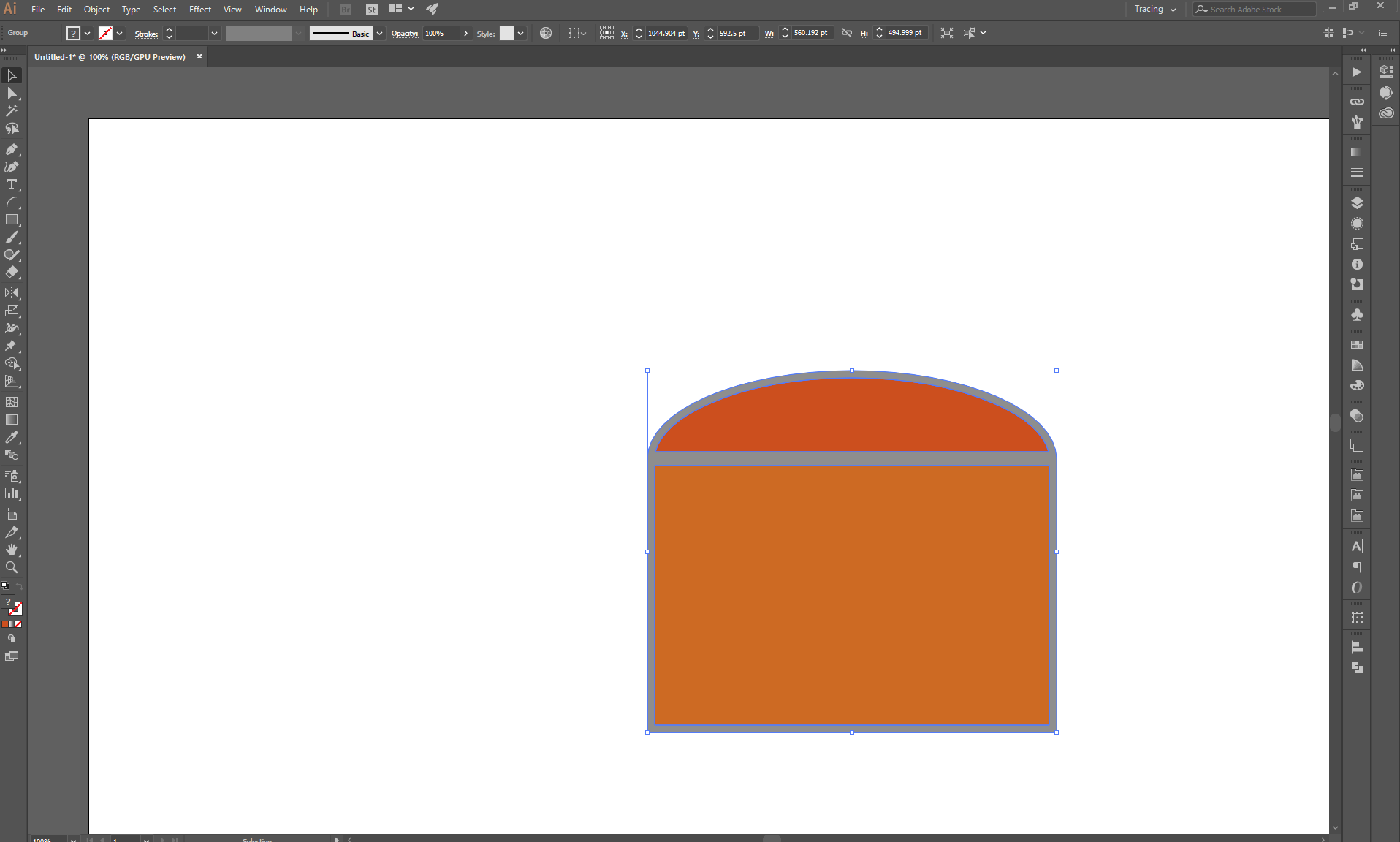Select the Eyedropper tool

12,437
